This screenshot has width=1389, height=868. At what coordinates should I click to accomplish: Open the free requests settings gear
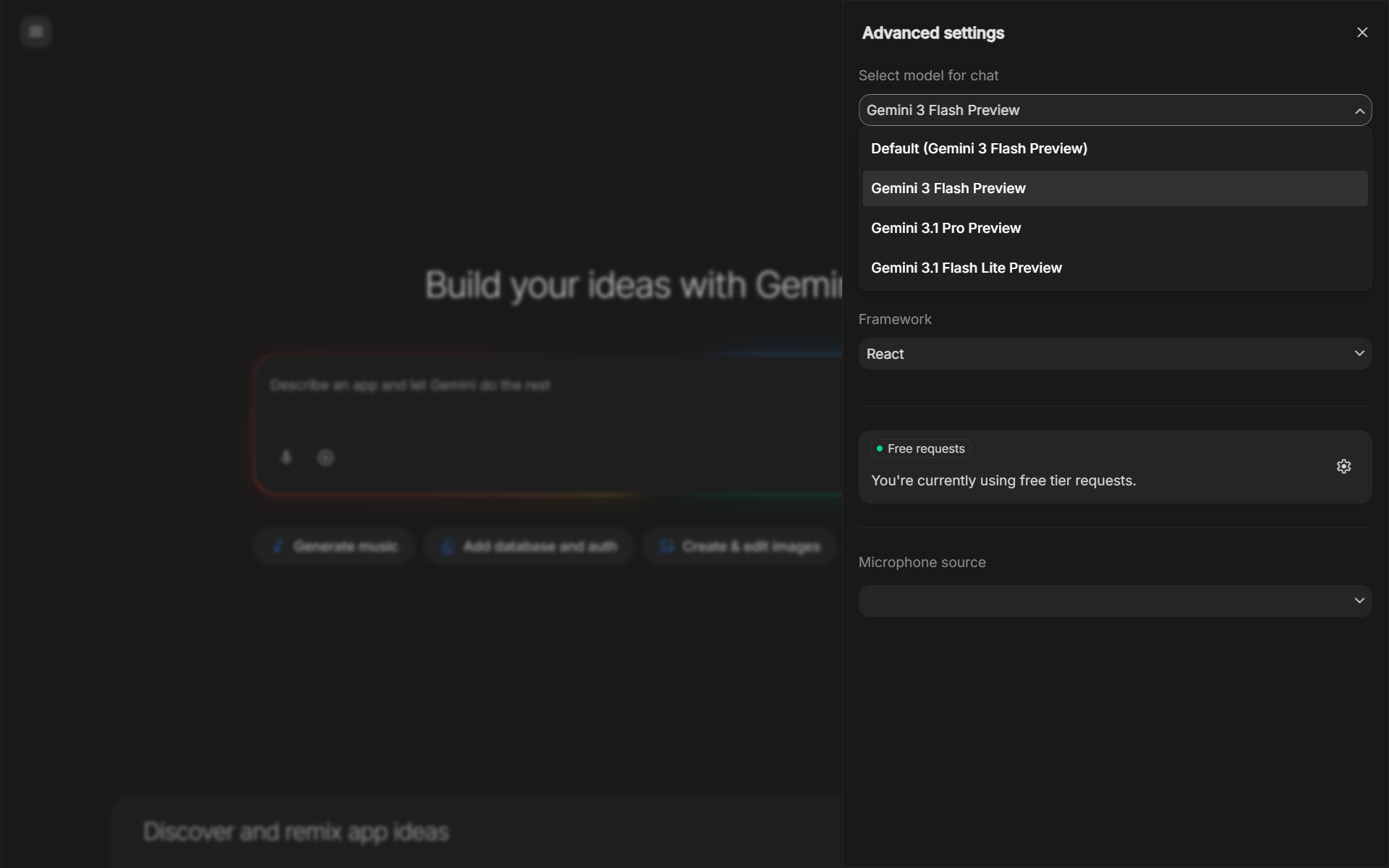click(x=1343, y=467)
